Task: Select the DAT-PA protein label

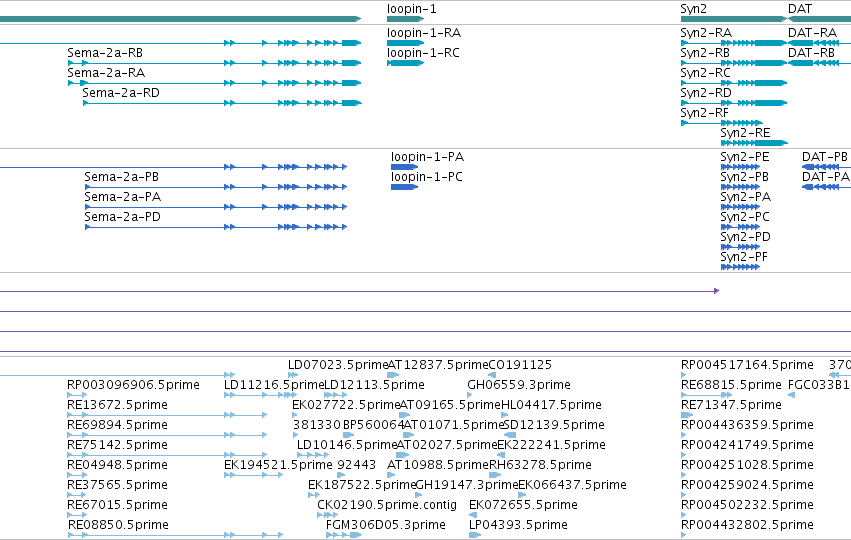Action: point(826,177)
